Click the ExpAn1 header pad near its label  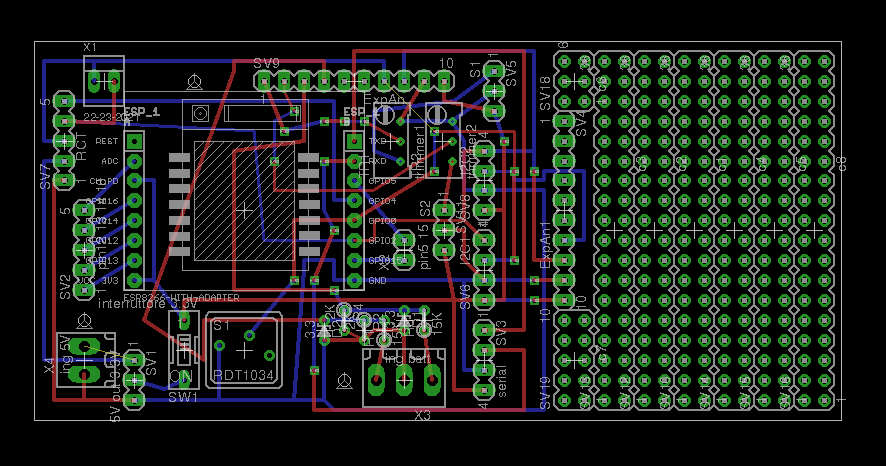point(564,260)
